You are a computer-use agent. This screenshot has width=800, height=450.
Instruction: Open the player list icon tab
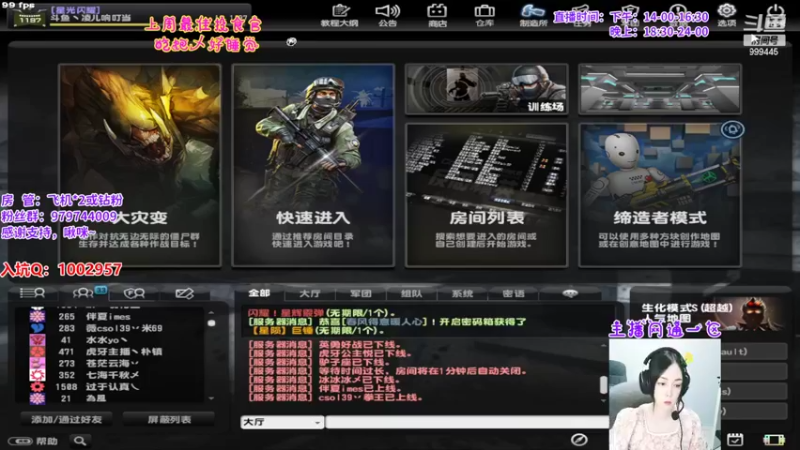coord(32,293)
